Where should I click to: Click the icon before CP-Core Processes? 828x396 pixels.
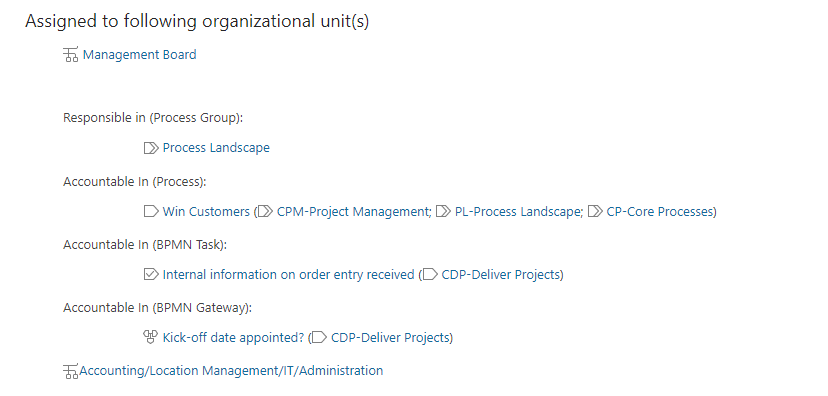tap(595, 212)
